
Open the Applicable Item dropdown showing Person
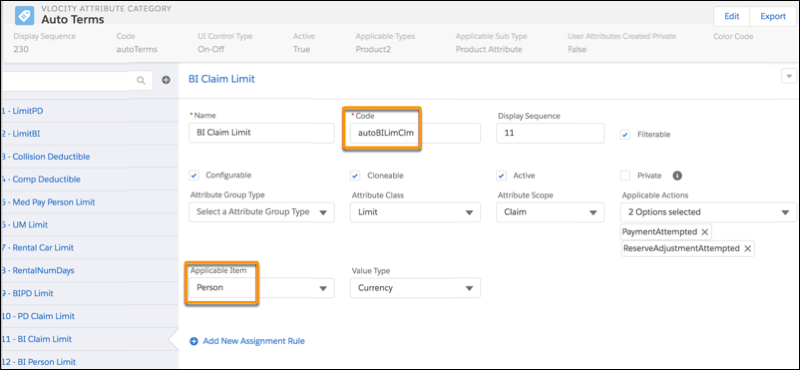coord(262,288)
